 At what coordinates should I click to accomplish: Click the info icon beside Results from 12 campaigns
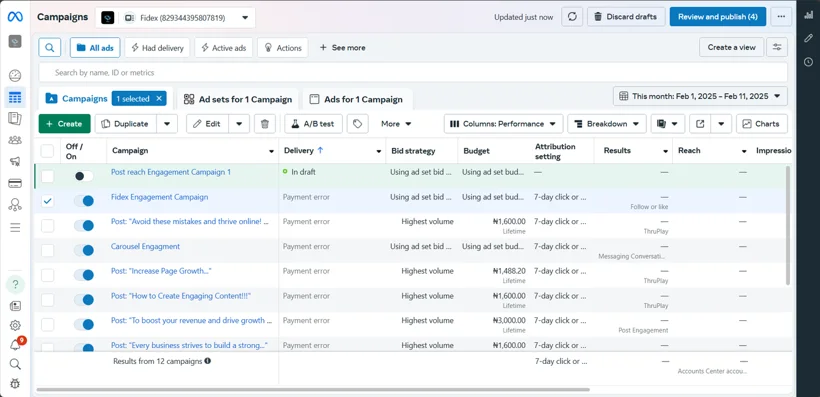pos(208,361)
